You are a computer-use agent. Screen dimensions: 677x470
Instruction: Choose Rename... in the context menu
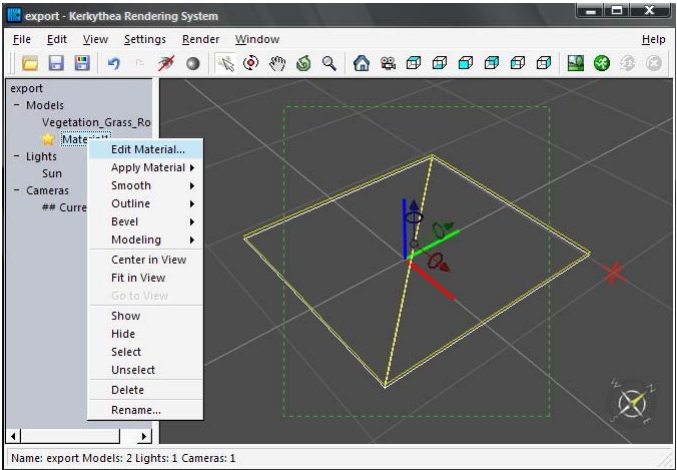coord(146,410)
